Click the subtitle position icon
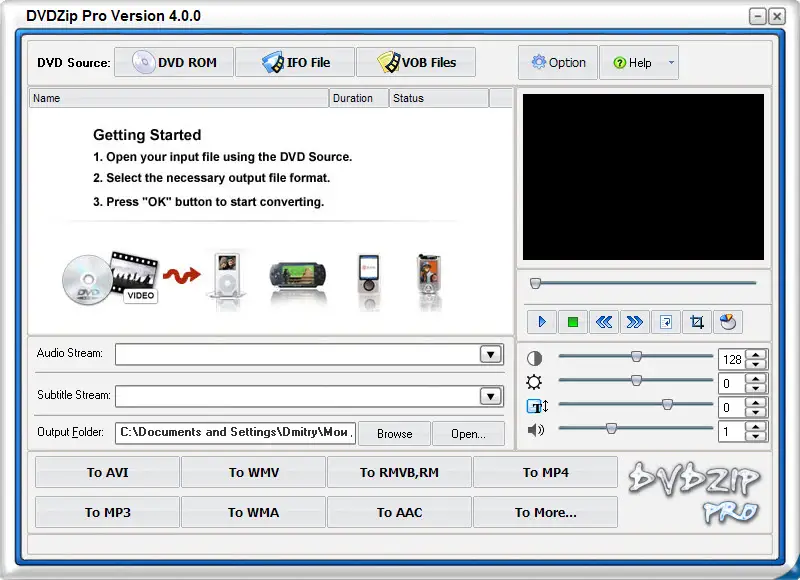The image size is (800, 580). (537, 407)
